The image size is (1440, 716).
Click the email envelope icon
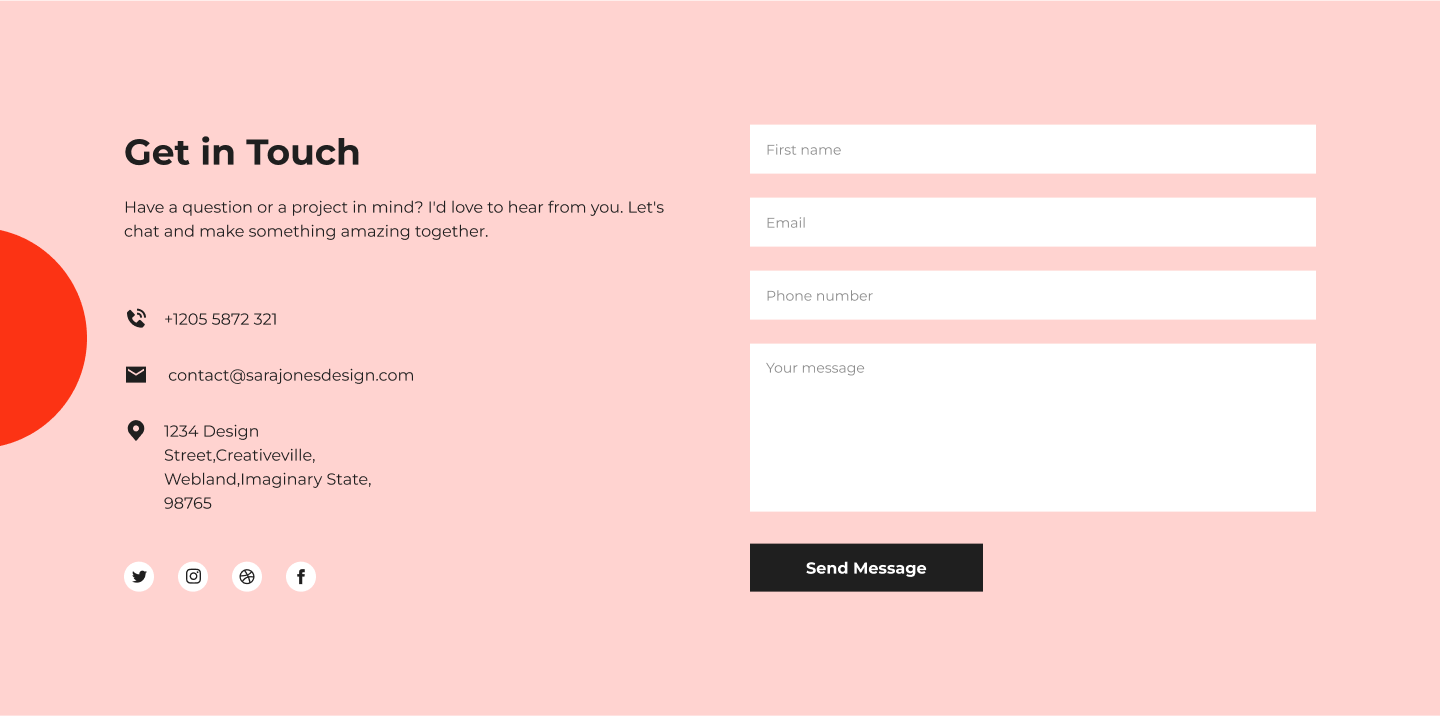[136, 375]
